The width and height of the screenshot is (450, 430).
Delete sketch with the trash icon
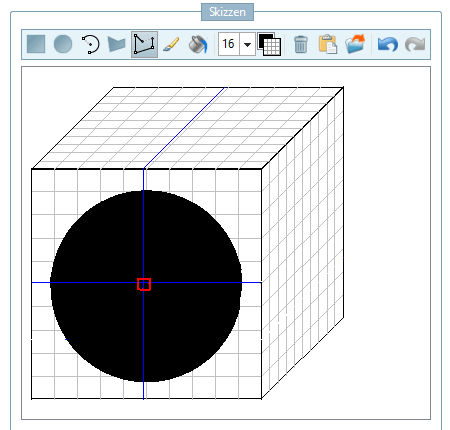(x=301, y=44)
